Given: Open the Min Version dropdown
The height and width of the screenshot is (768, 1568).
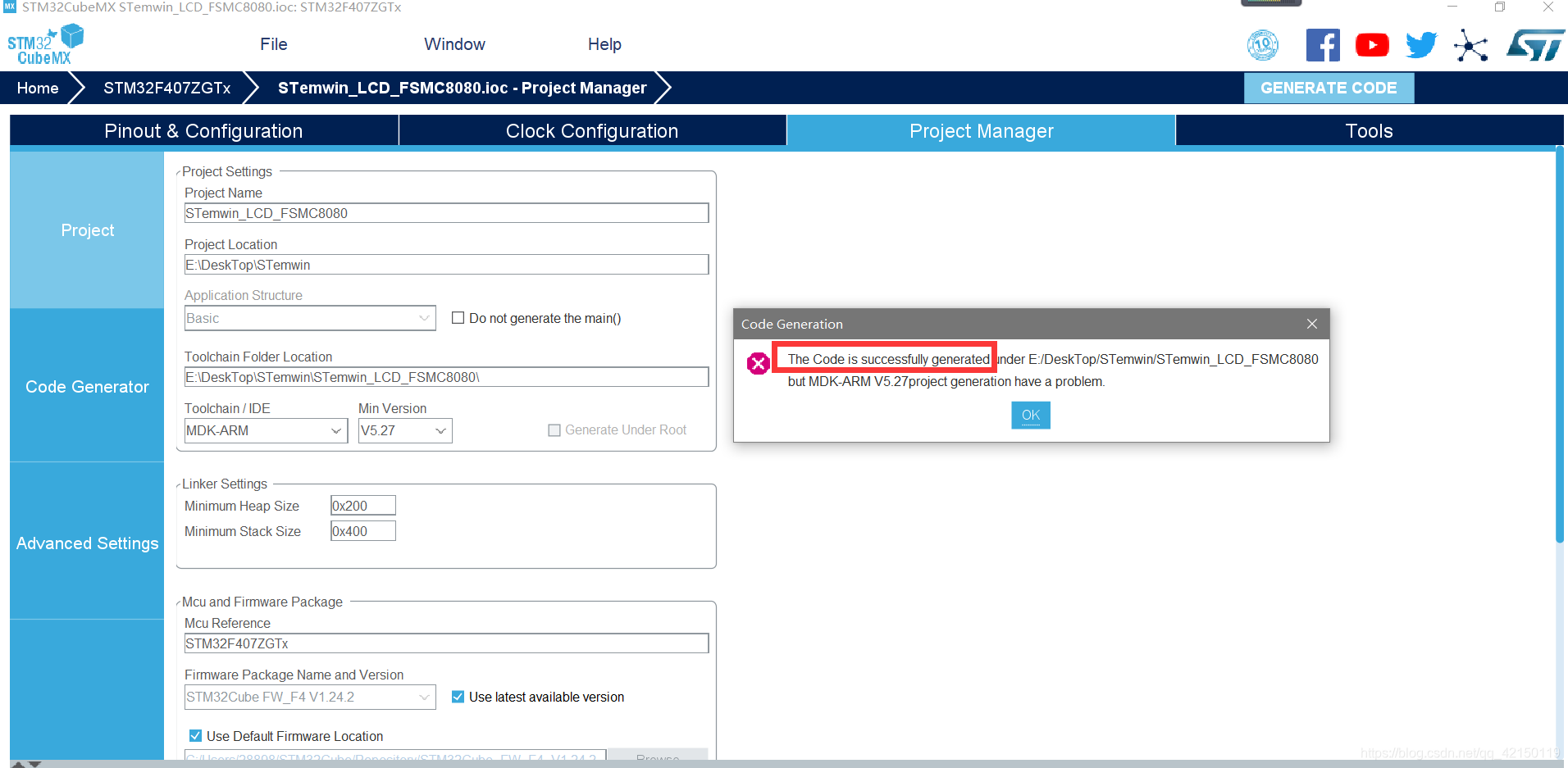Looking at the screenshot, I should 405,430.
